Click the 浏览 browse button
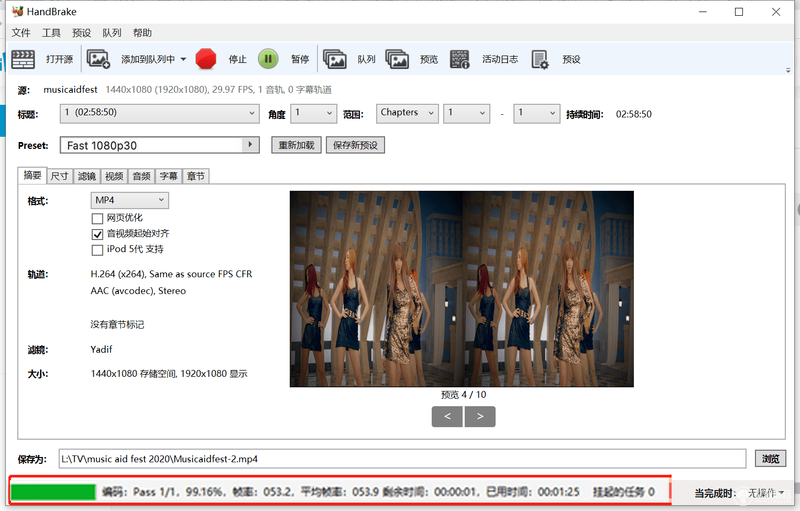 tap(770, 458)
